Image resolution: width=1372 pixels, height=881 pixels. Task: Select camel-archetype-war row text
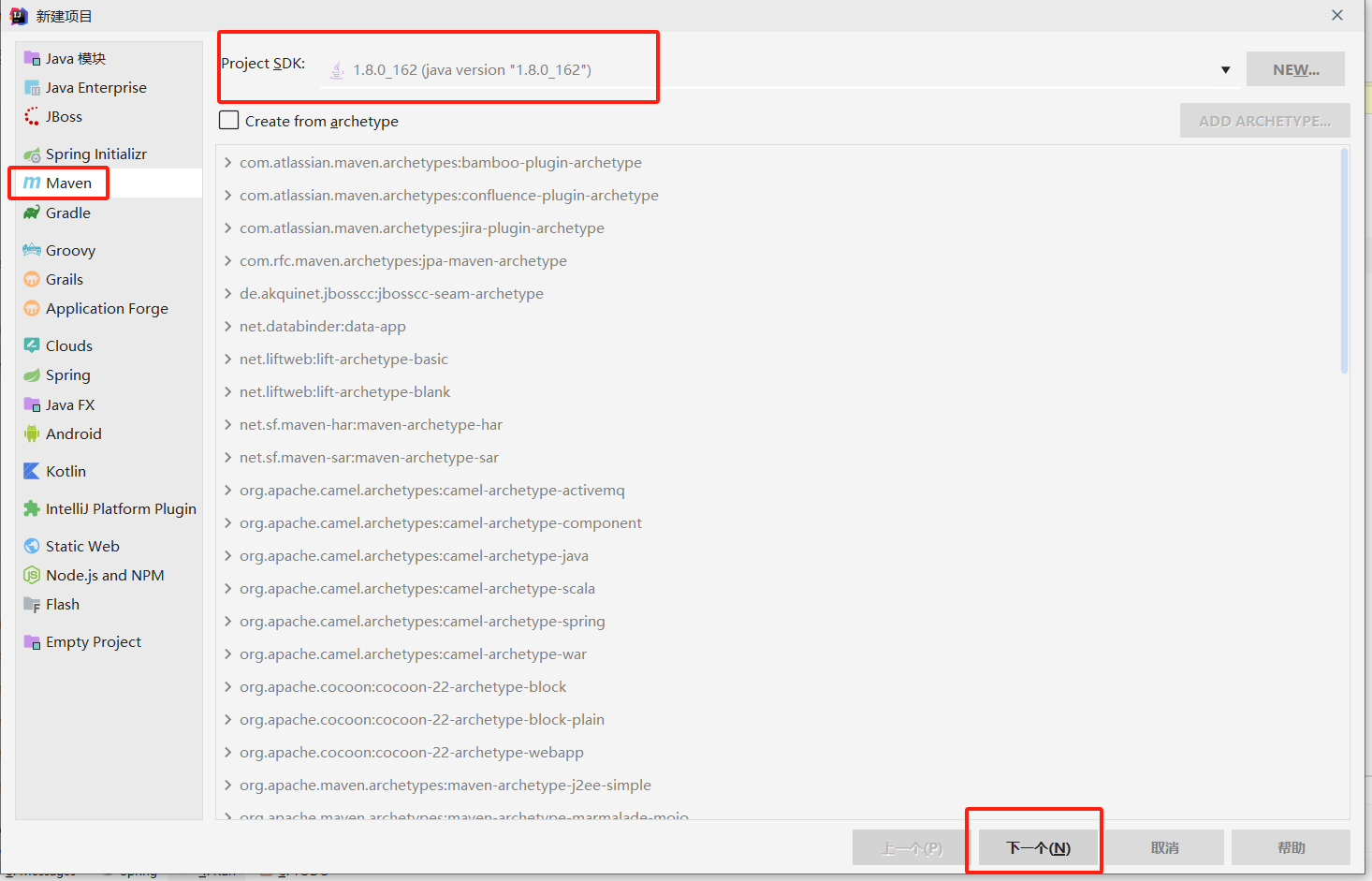[413, 654]
